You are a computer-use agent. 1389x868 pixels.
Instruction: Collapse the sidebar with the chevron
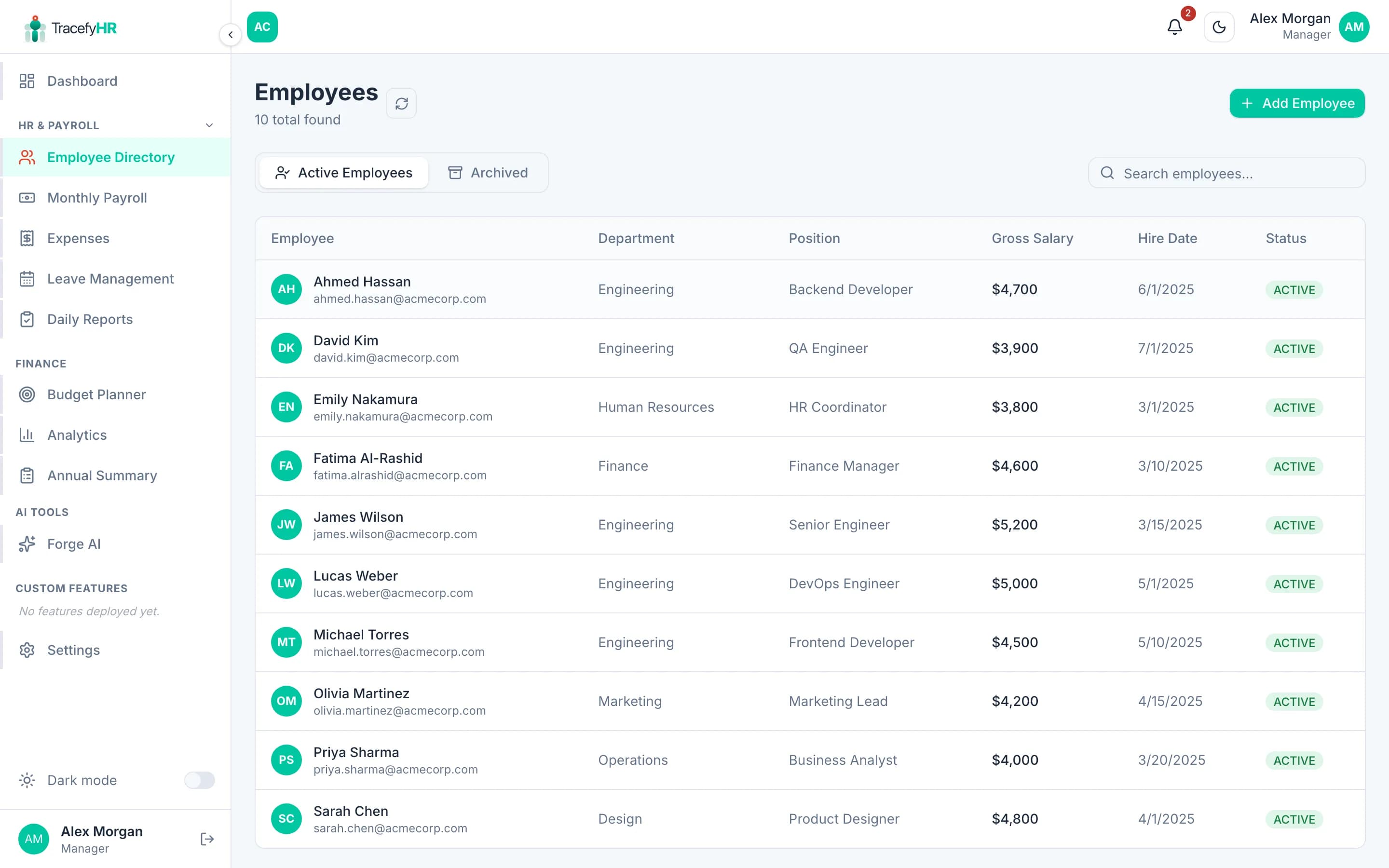point(231,34)
